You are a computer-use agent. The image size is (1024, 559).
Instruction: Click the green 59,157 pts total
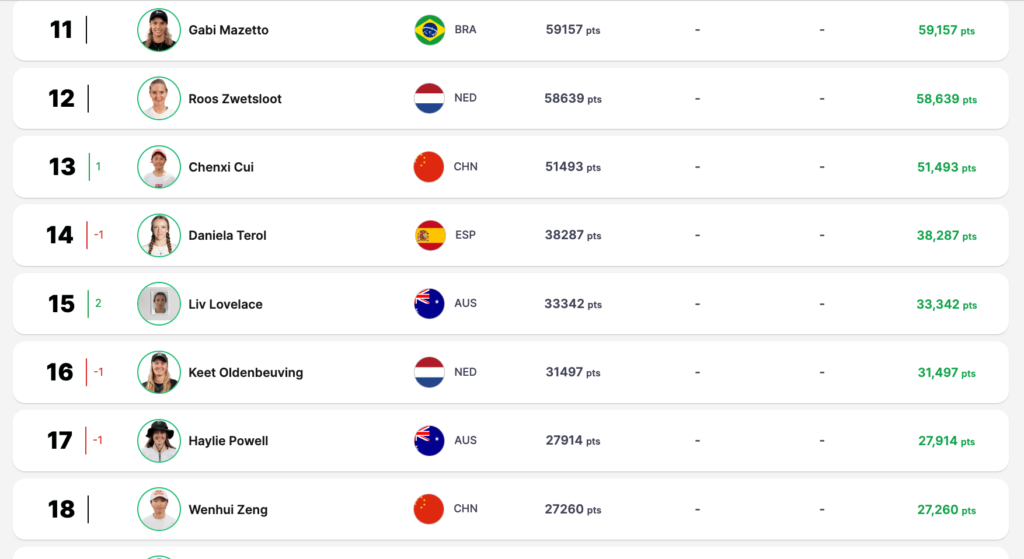[946, 31]
